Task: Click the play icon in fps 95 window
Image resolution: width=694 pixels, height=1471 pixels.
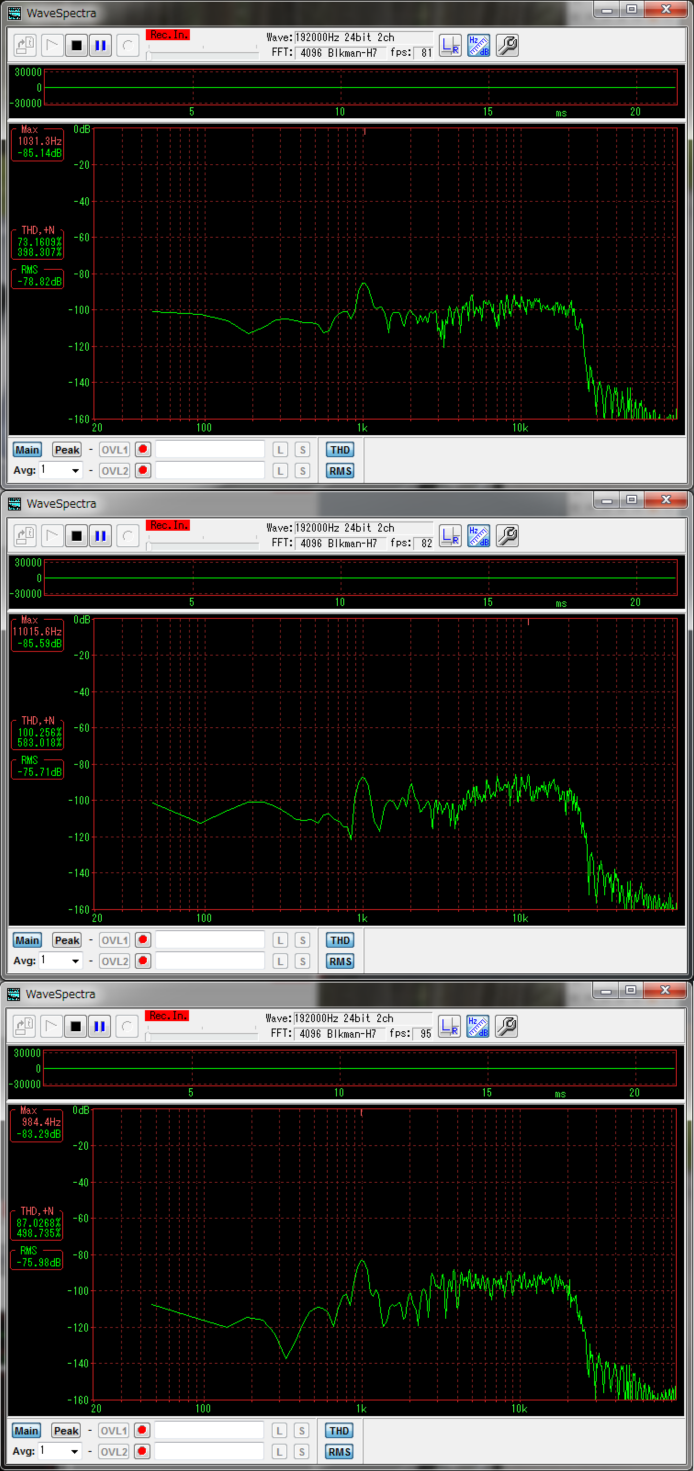Action: [52, 1026]
